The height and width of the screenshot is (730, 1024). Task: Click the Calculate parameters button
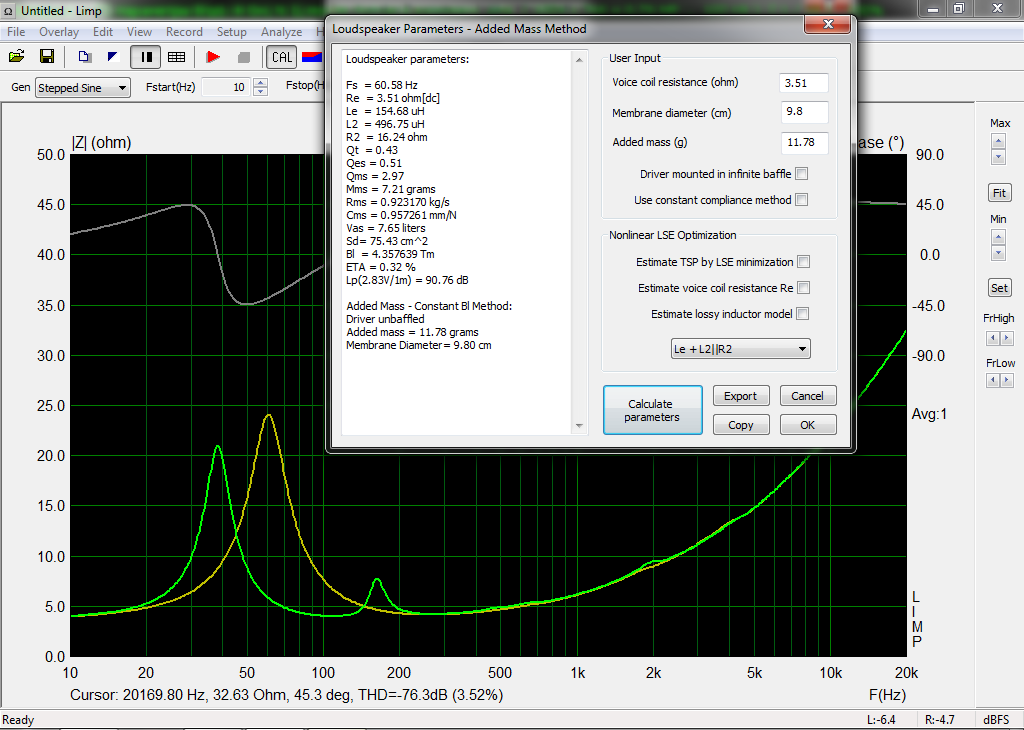coord(652,410)
